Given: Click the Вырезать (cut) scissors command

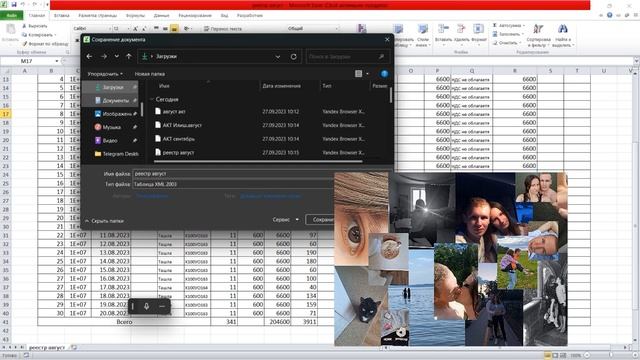Looking at the screenshot, I should pyautogui.click(x=35, y=26).
